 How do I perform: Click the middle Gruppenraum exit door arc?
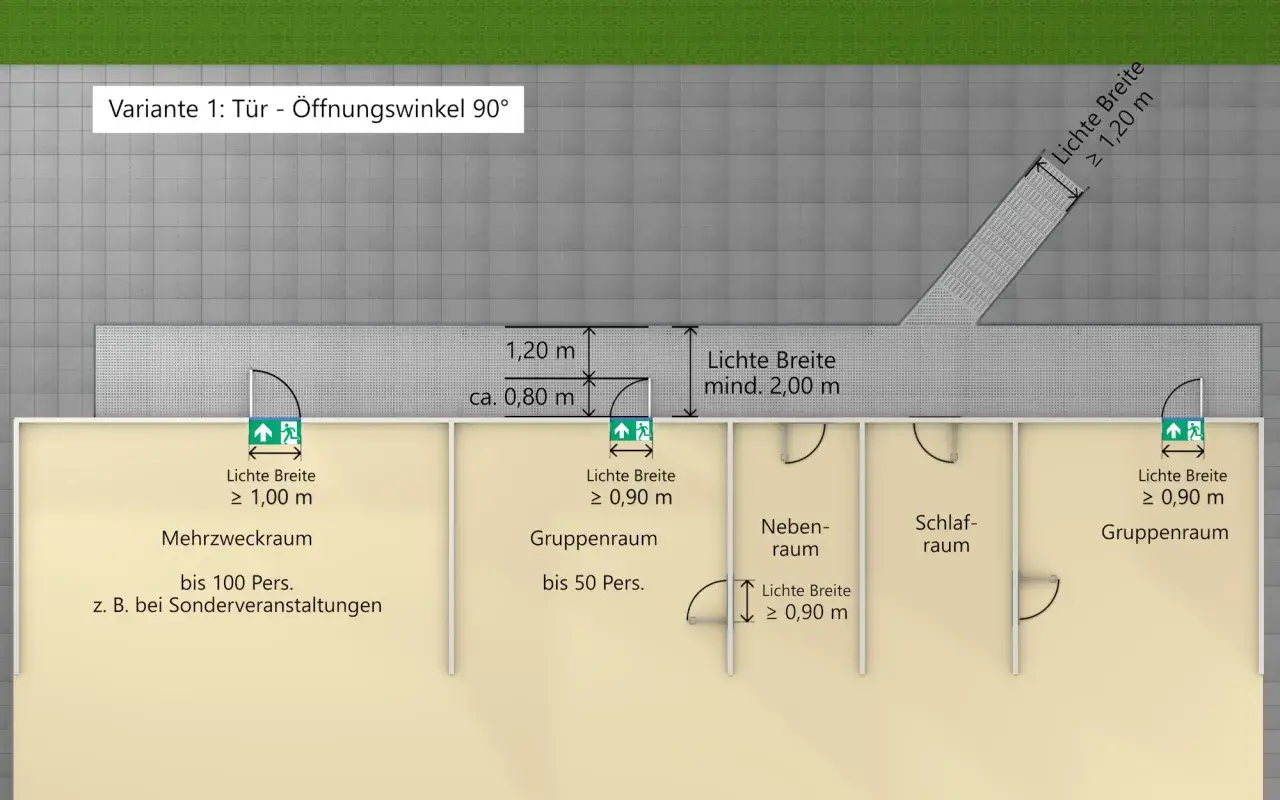click(x=631, y=398)
